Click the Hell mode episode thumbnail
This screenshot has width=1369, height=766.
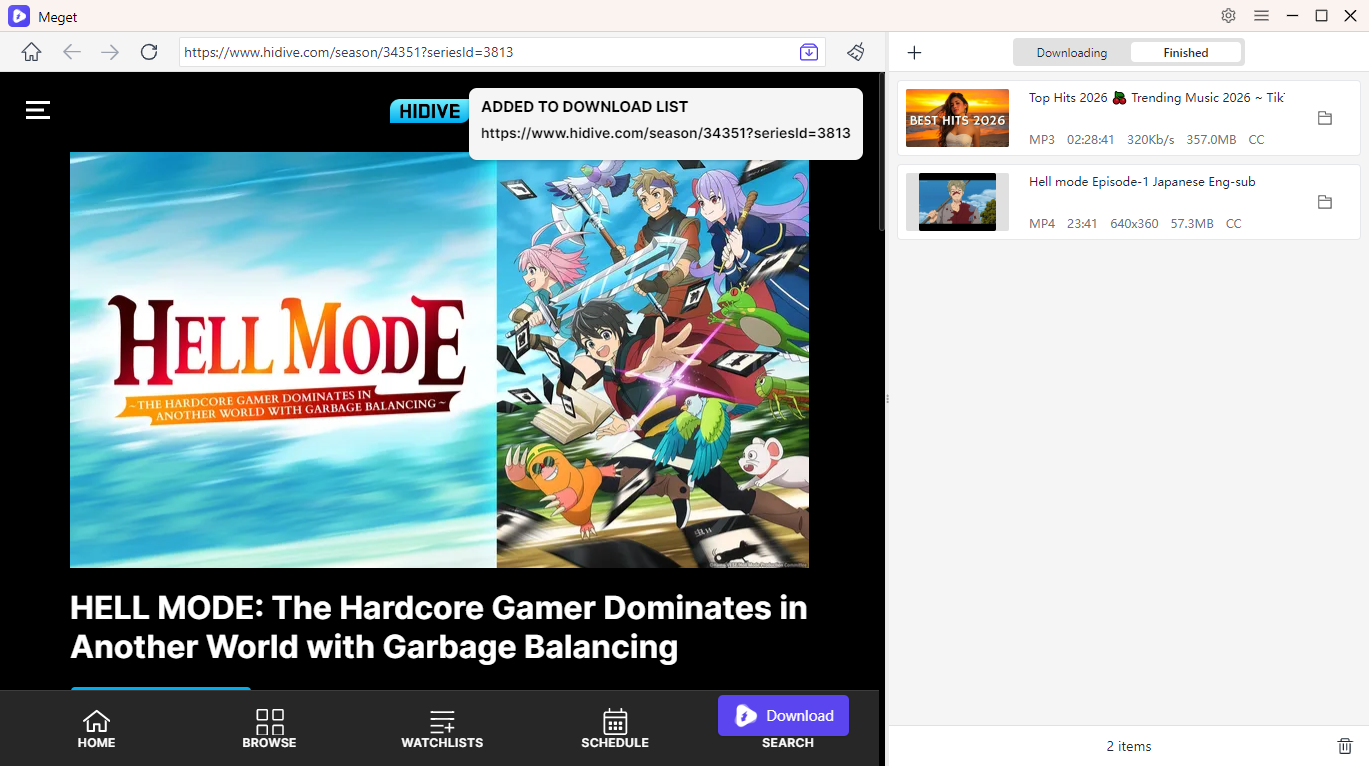956,201
